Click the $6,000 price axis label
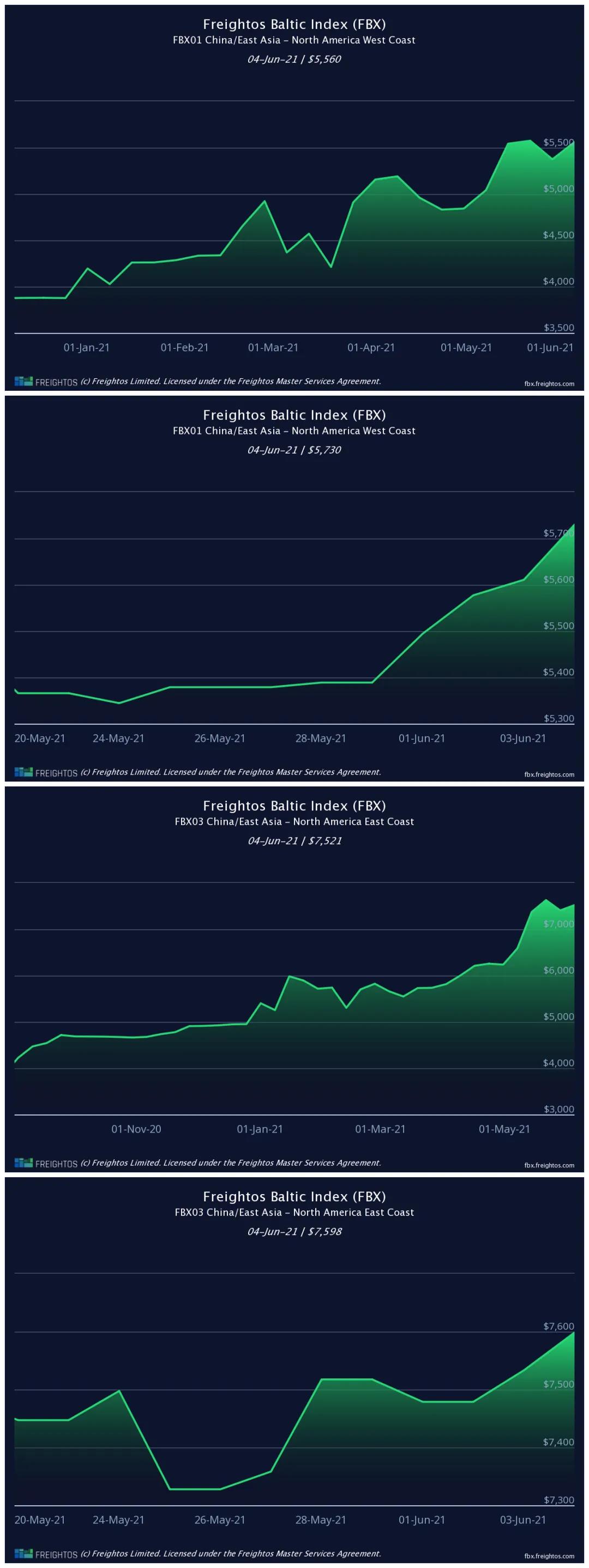589x1568 pixels. pos(558,970)
